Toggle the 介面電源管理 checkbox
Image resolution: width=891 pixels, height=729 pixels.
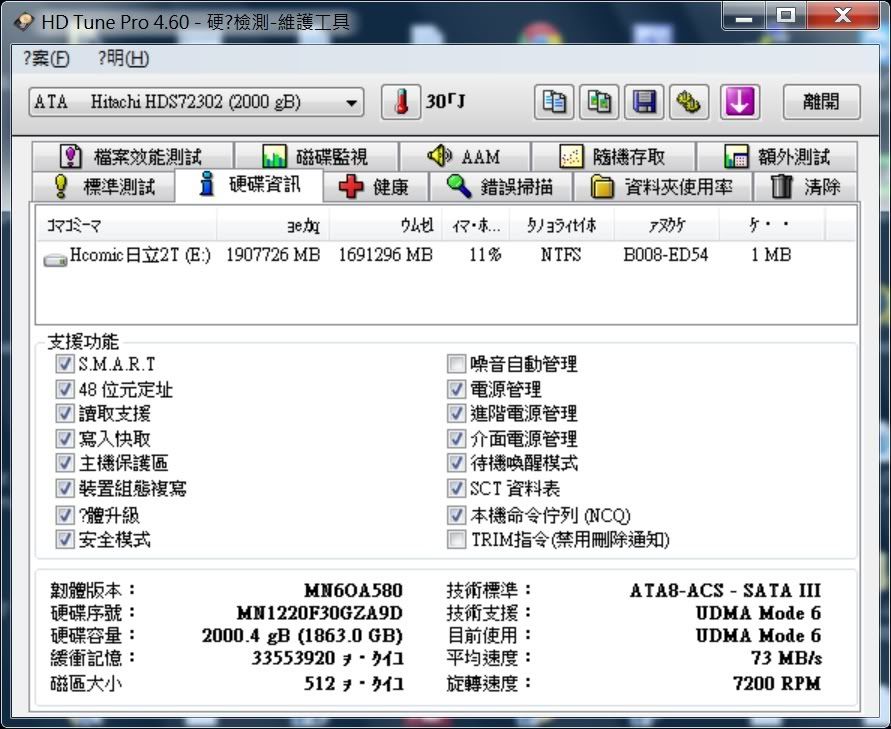[x=456, y=439]
